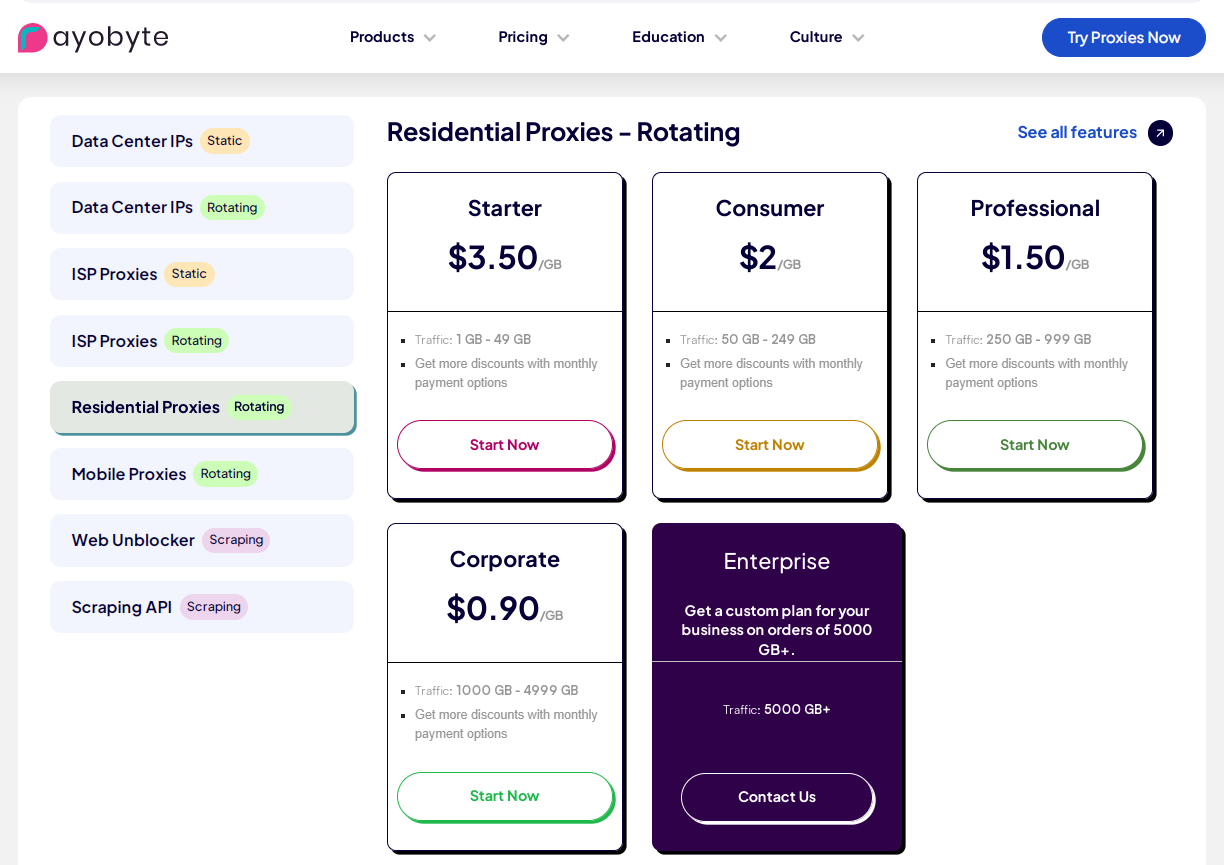Click the monthly payment discount note under Starter
The height and width of the screenshot is (865, 1224).
click(506, 373)
